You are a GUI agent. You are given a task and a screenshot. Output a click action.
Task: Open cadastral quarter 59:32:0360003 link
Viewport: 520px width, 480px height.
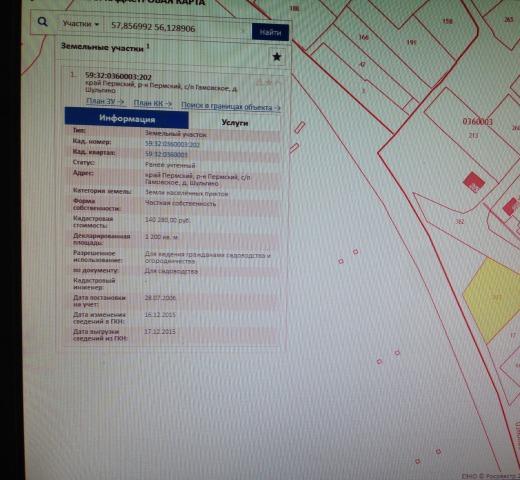click(x=166, y=154)
